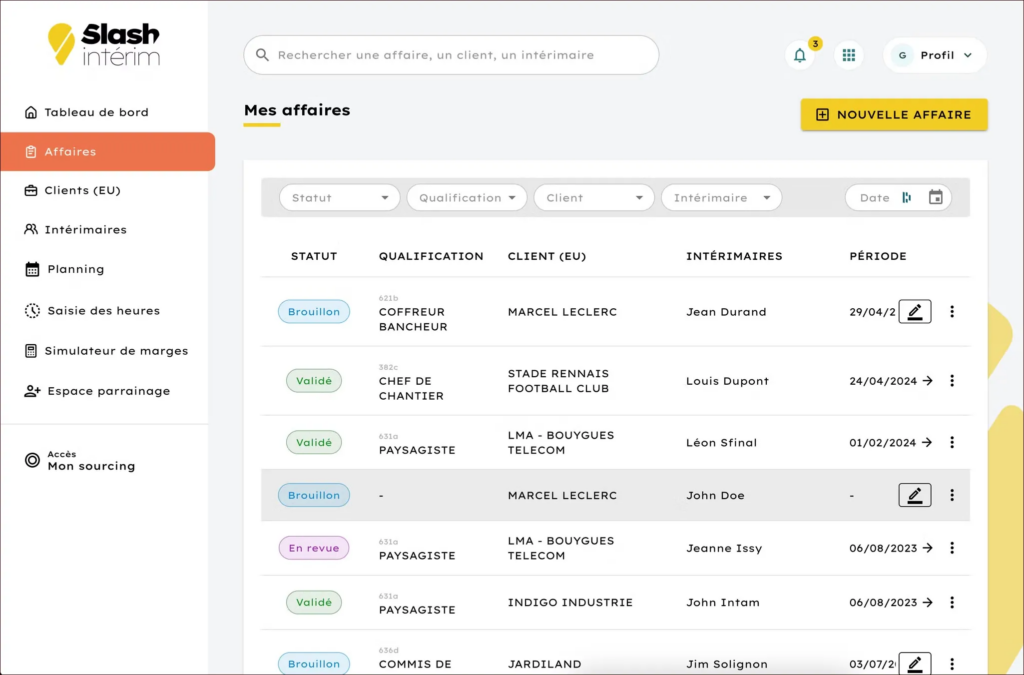Open the Intérimaire filter dropdown

721,197
